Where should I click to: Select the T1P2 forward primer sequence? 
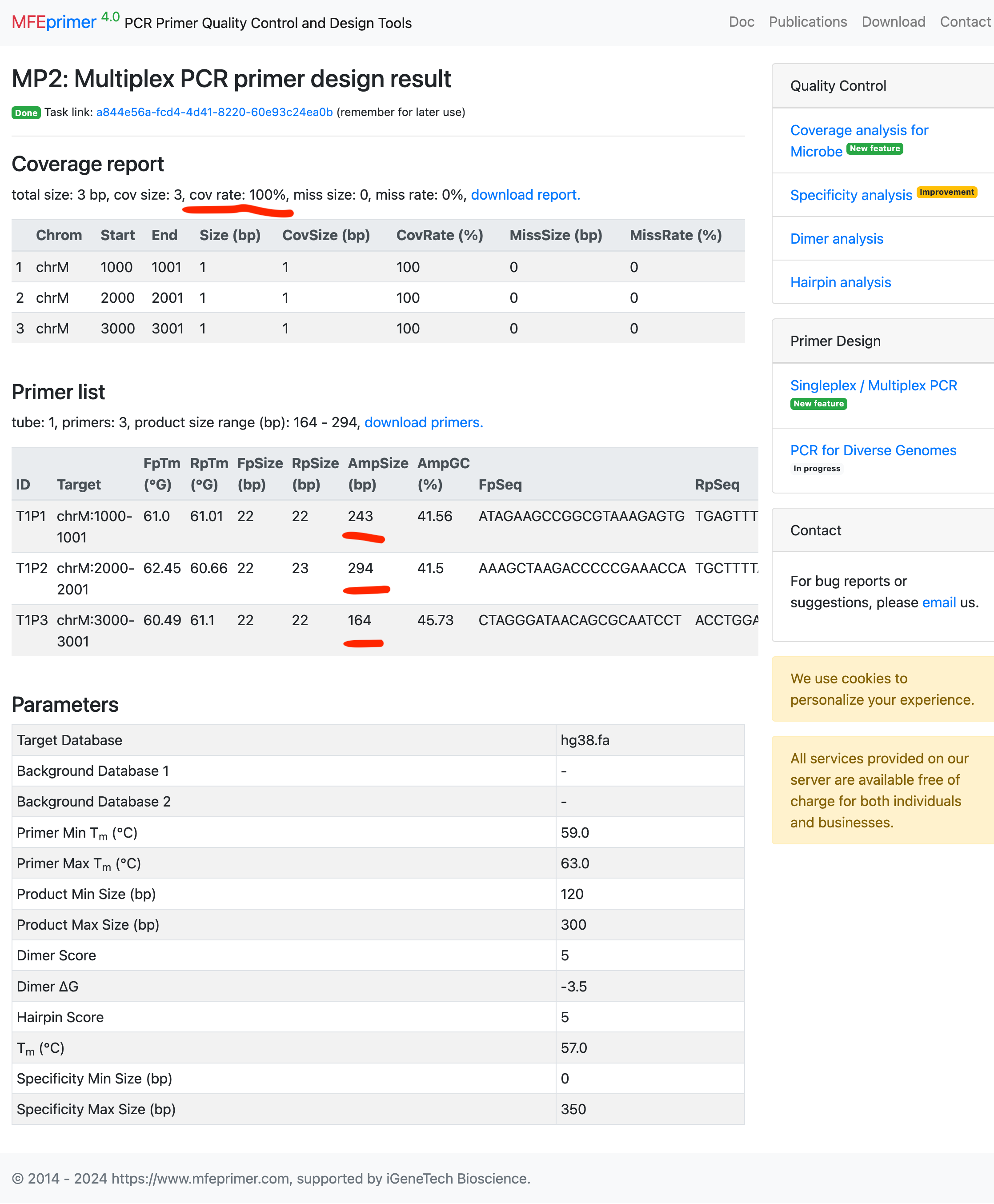tap(582, 568)
